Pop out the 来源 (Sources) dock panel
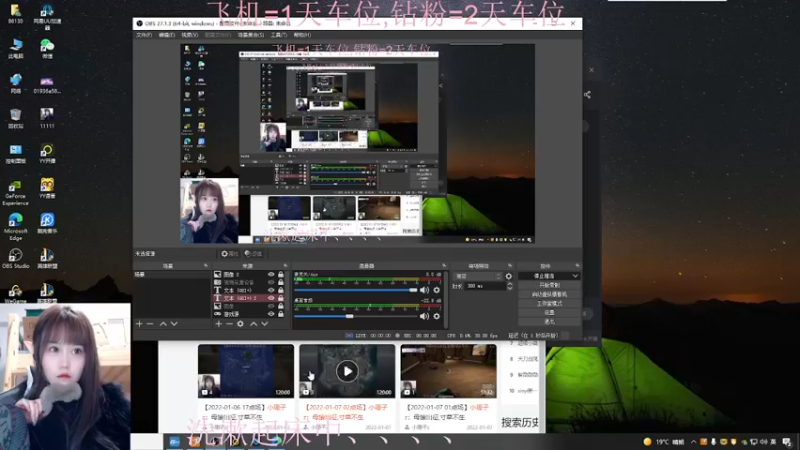Viewport: 800px width, 450px height. point(285,266)
